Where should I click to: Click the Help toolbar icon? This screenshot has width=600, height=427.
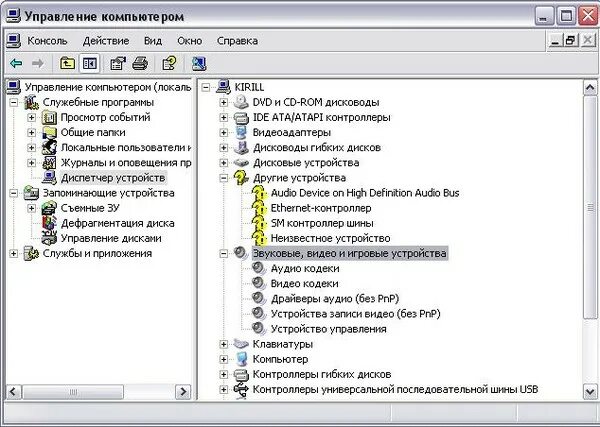[x=170, y=63]
